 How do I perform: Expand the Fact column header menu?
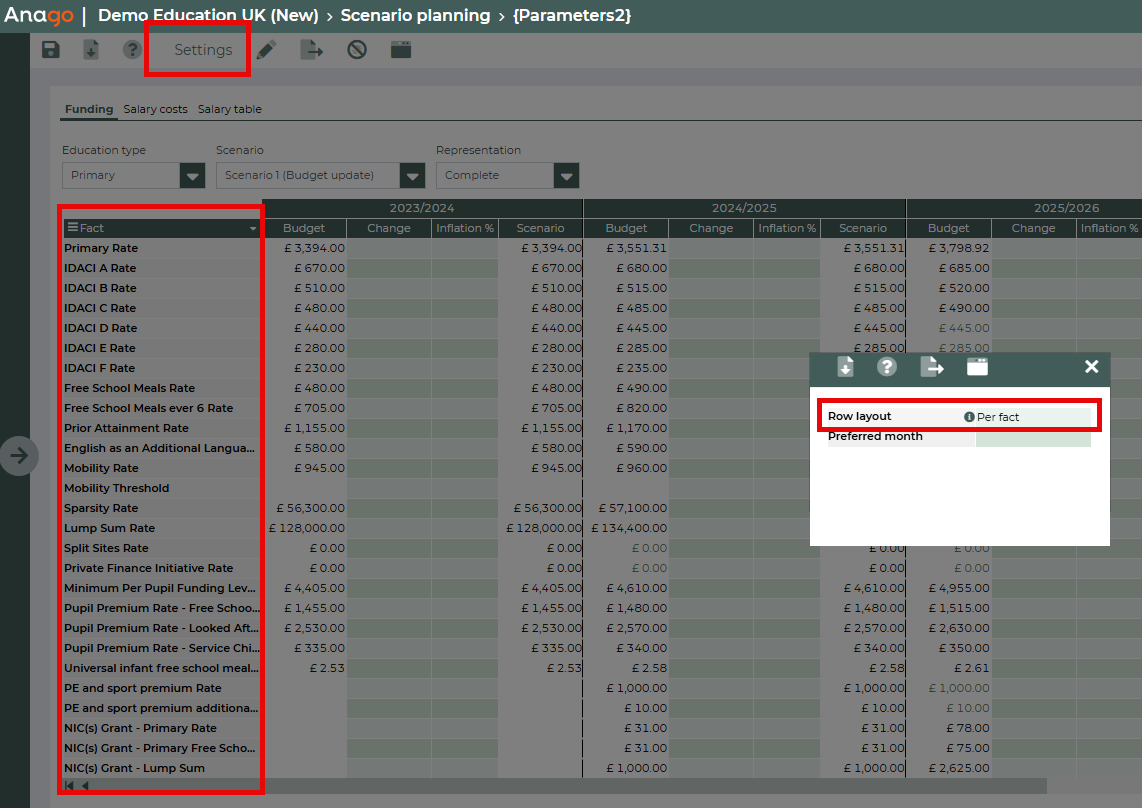[x=253, y=229]
